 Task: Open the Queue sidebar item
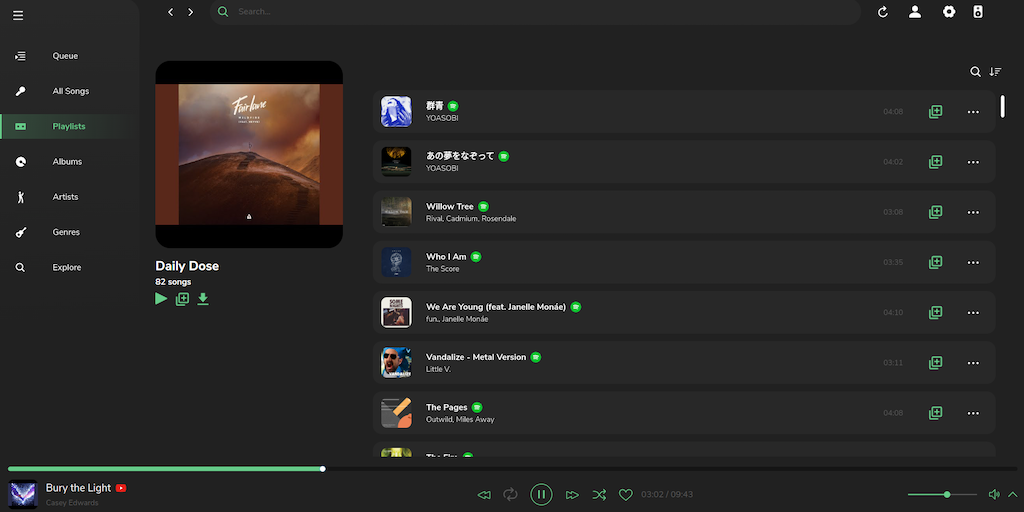[69, 56]
